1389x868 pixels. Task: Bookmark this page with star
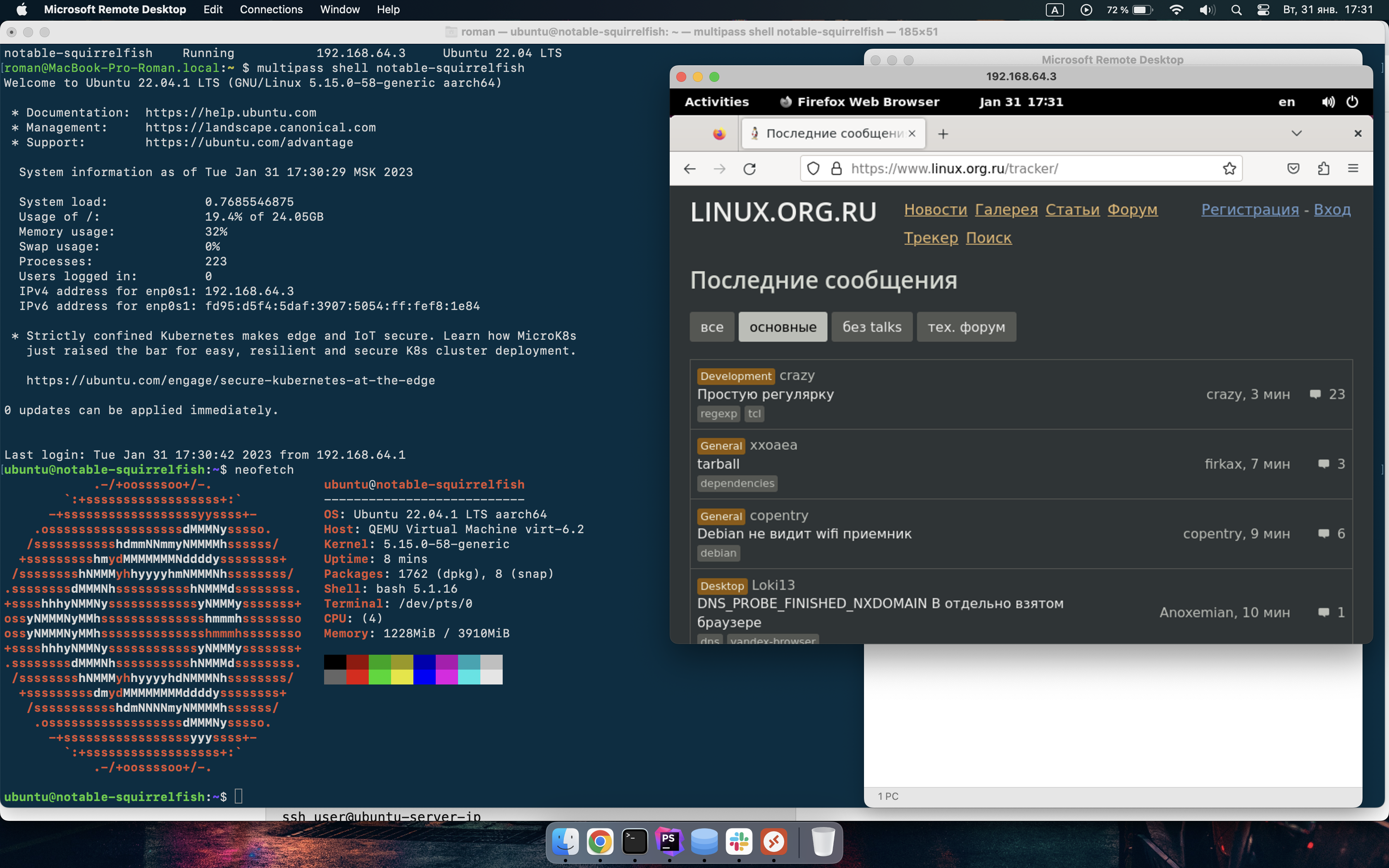(x=1229, y=169)
